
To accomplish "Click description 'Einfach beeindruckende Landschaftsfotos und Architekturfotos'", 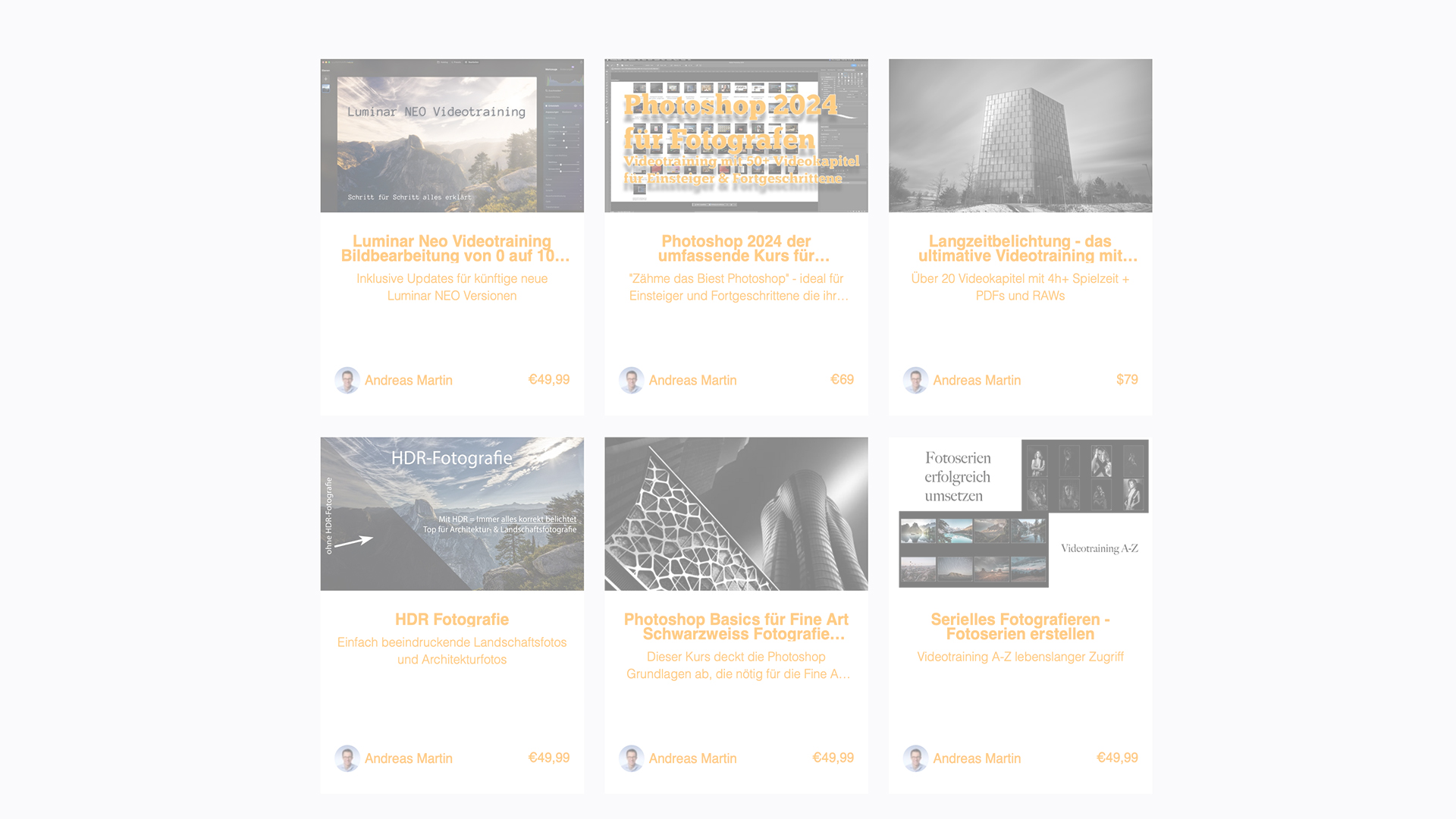I will [452, 651].
